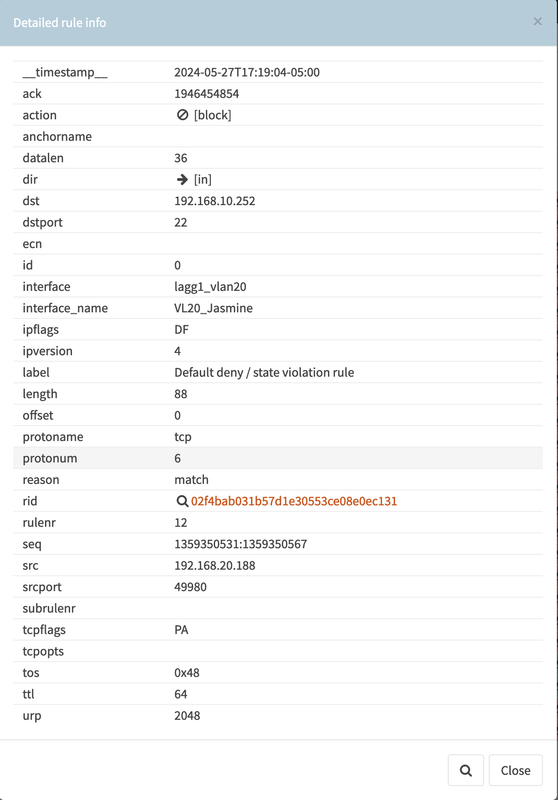Select timestamp value 2024-05-27T17:19:04-05:00

click(x=247, y=72)
